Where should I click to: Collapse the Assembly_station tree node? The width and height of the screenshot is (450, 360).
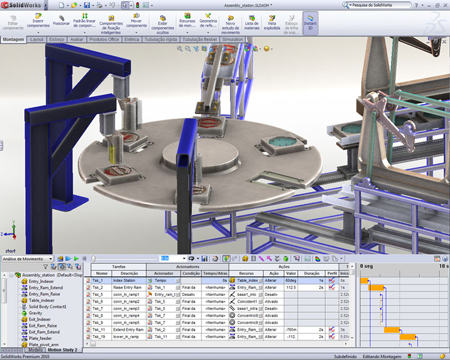pos(11,275)
